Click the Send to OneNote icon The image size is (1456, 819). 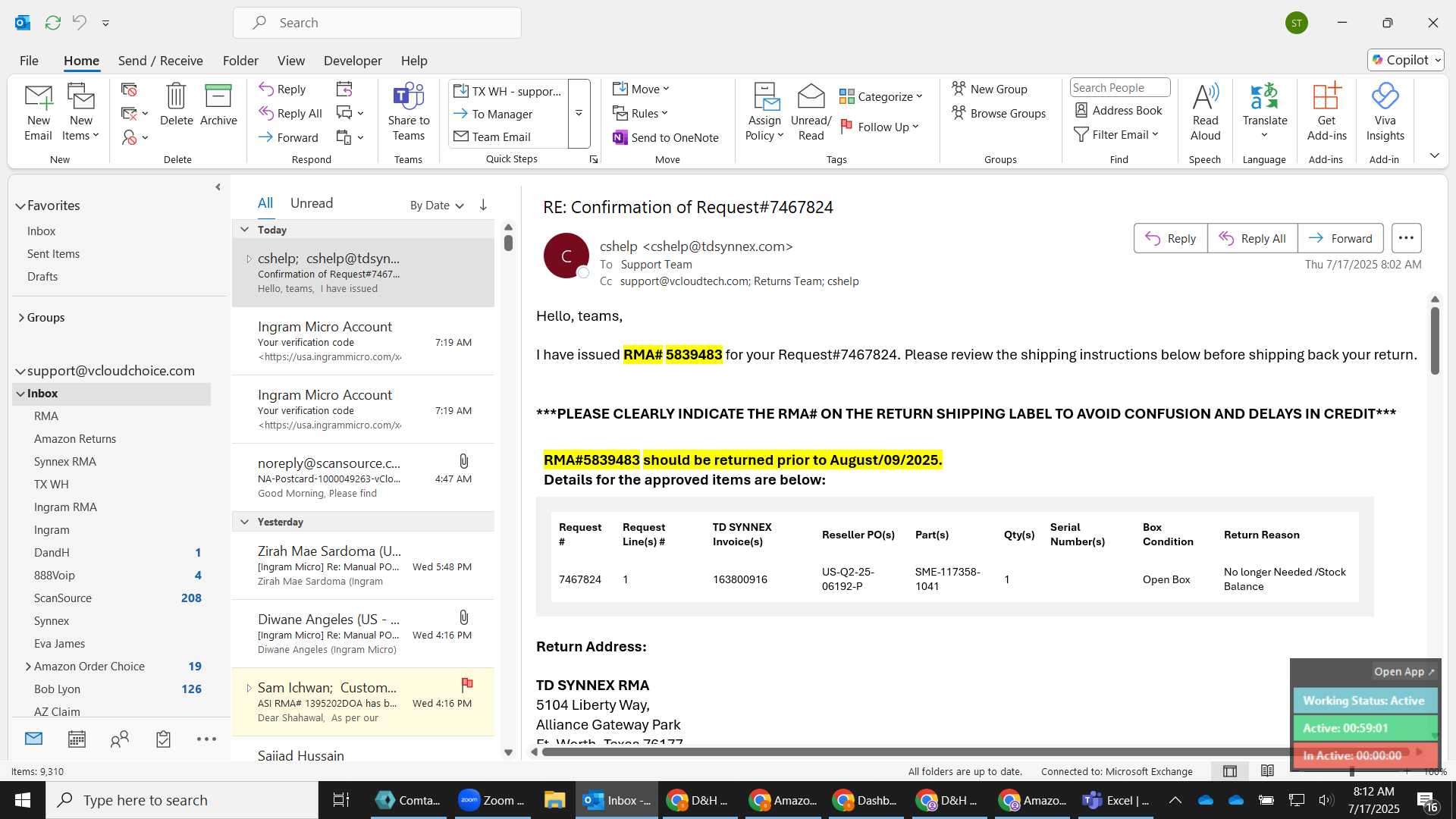pos(620,137)
